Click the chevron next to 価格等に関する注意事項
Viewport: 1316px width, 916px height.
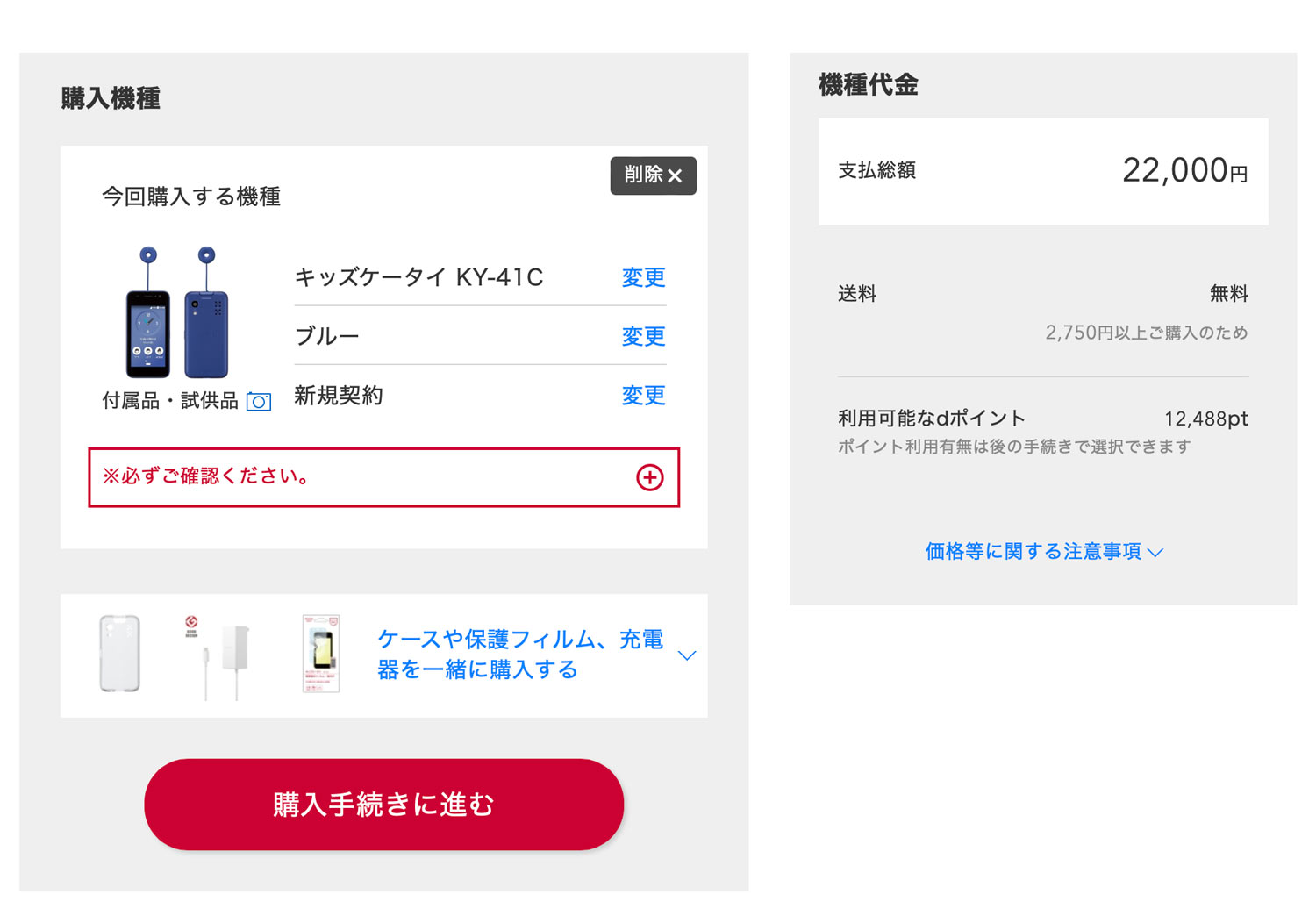point(1155,552)
